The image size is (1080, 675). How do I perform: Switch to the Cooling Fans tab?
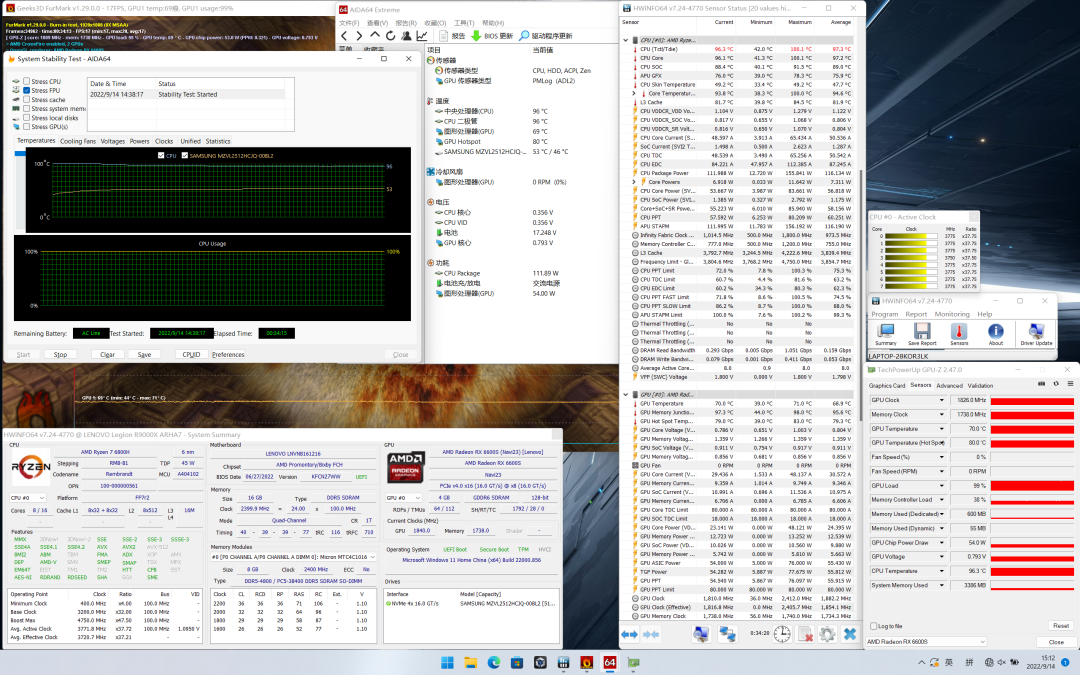pos(78,141)
